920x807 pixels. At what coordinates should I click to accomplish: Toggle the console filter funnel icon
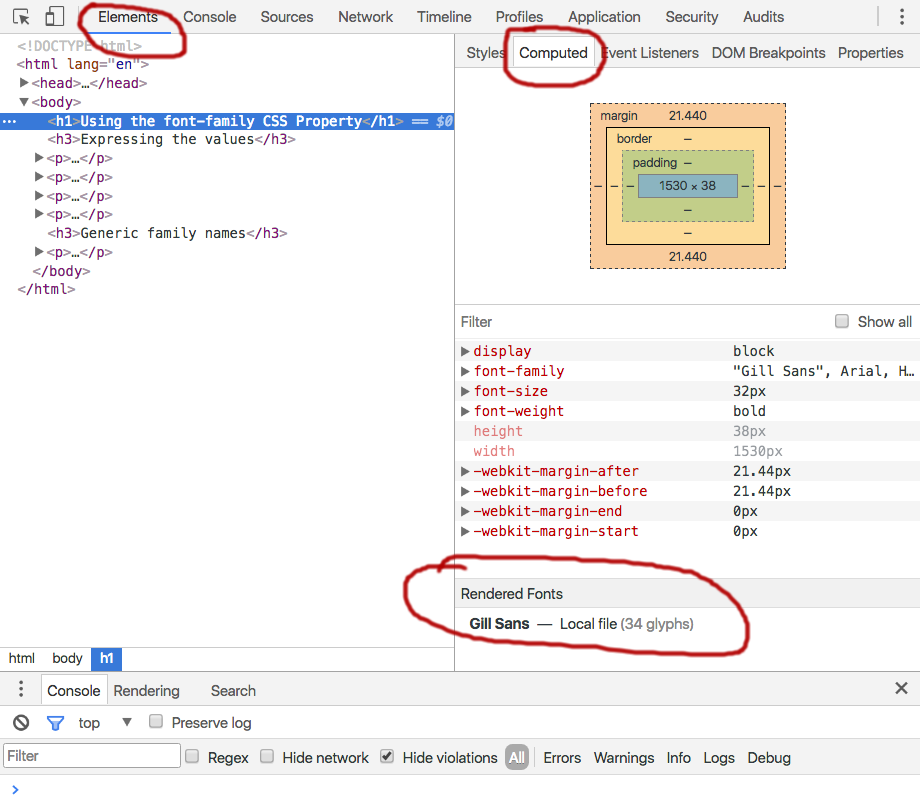coord(55,722)
